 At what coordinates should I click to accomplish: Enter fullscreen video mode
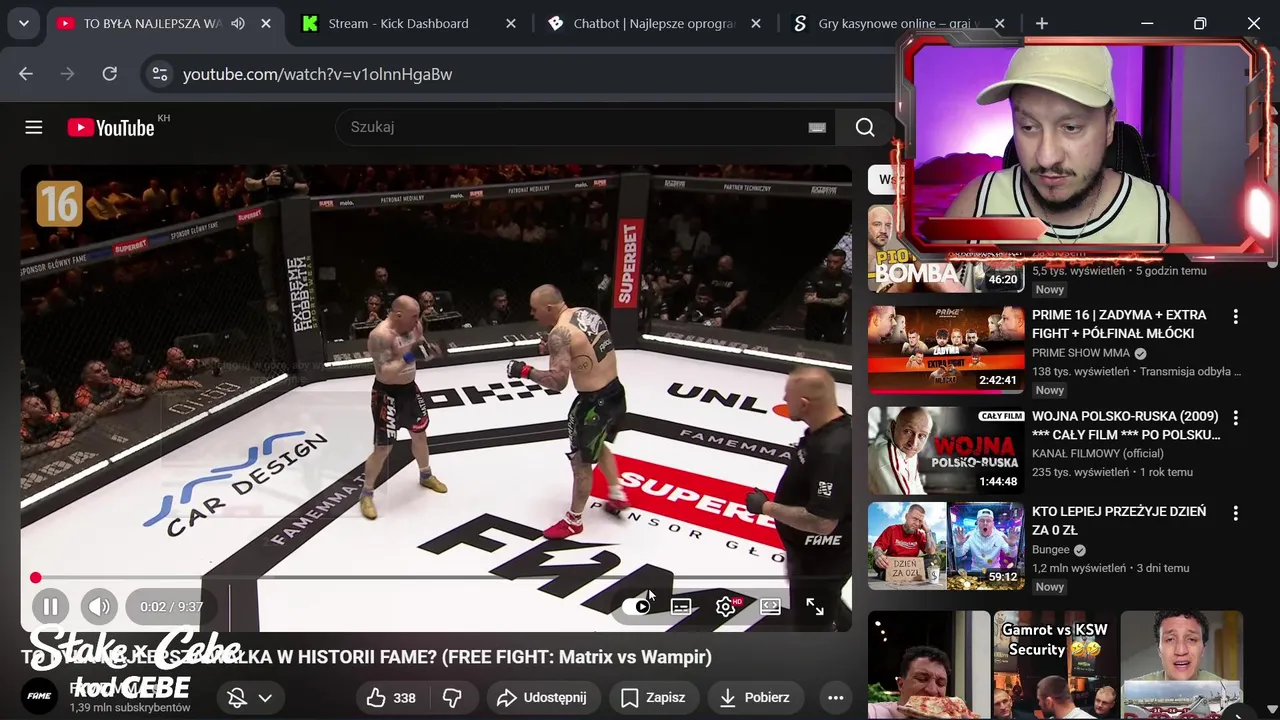[x=815, y=606]
